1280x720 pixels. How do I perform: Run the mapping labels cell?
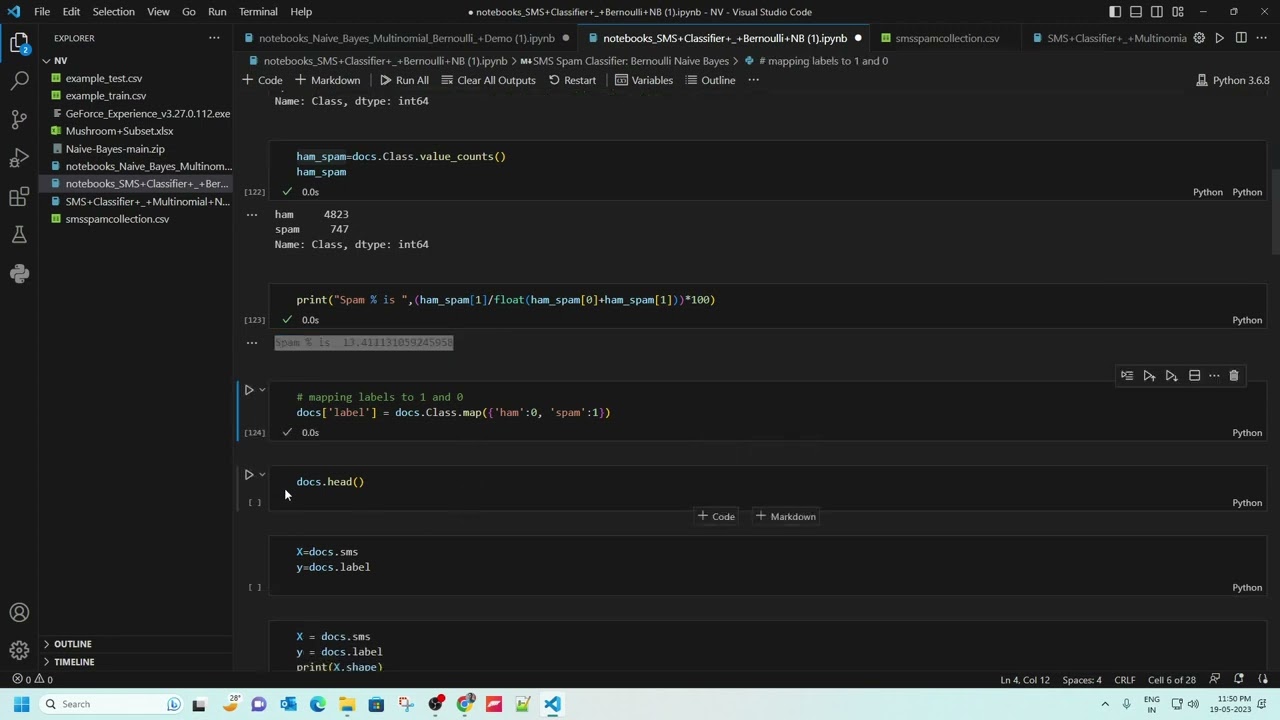coord(249,390)
